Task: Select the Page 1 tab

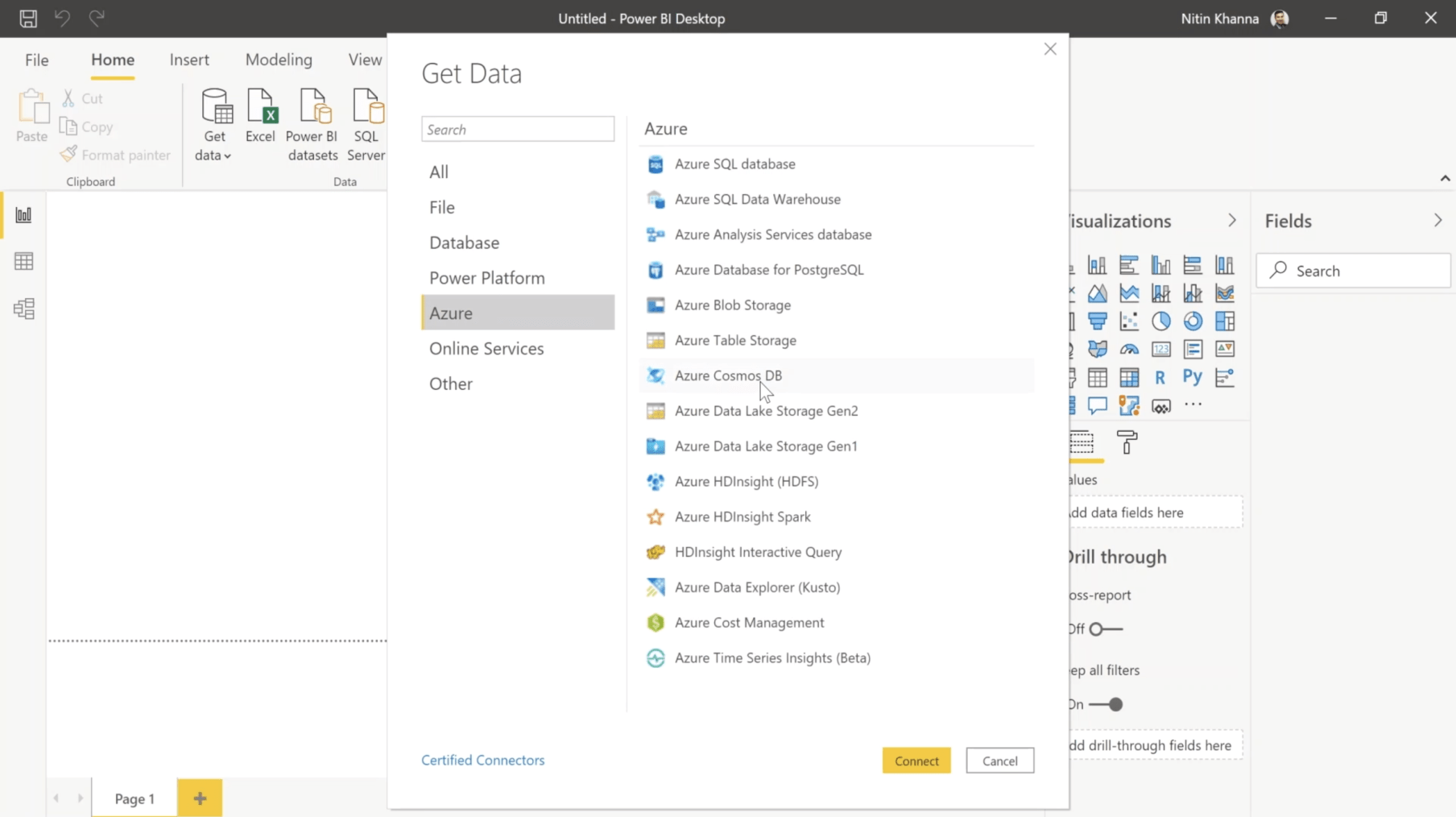Action: [134, 798]
